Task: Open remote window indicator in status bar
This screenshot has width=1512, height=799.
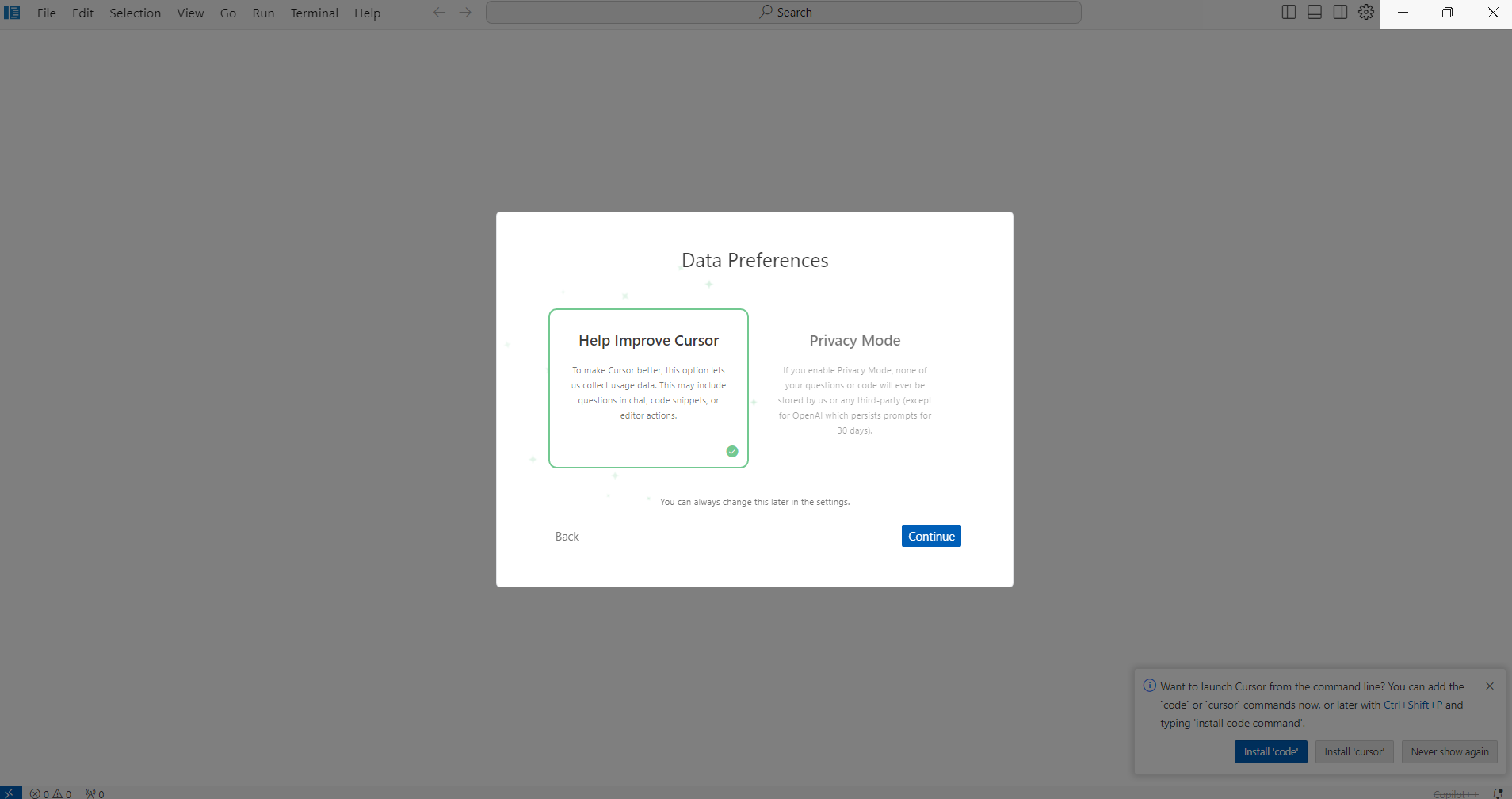Action: pyautogui.click(x=11, y=793)
